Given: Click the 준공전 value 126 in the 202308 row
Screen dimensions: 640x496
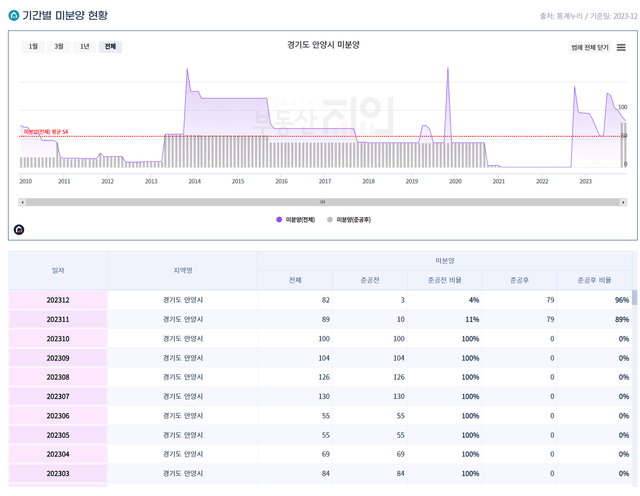Looking at the screenshot, I should [399, 377].
